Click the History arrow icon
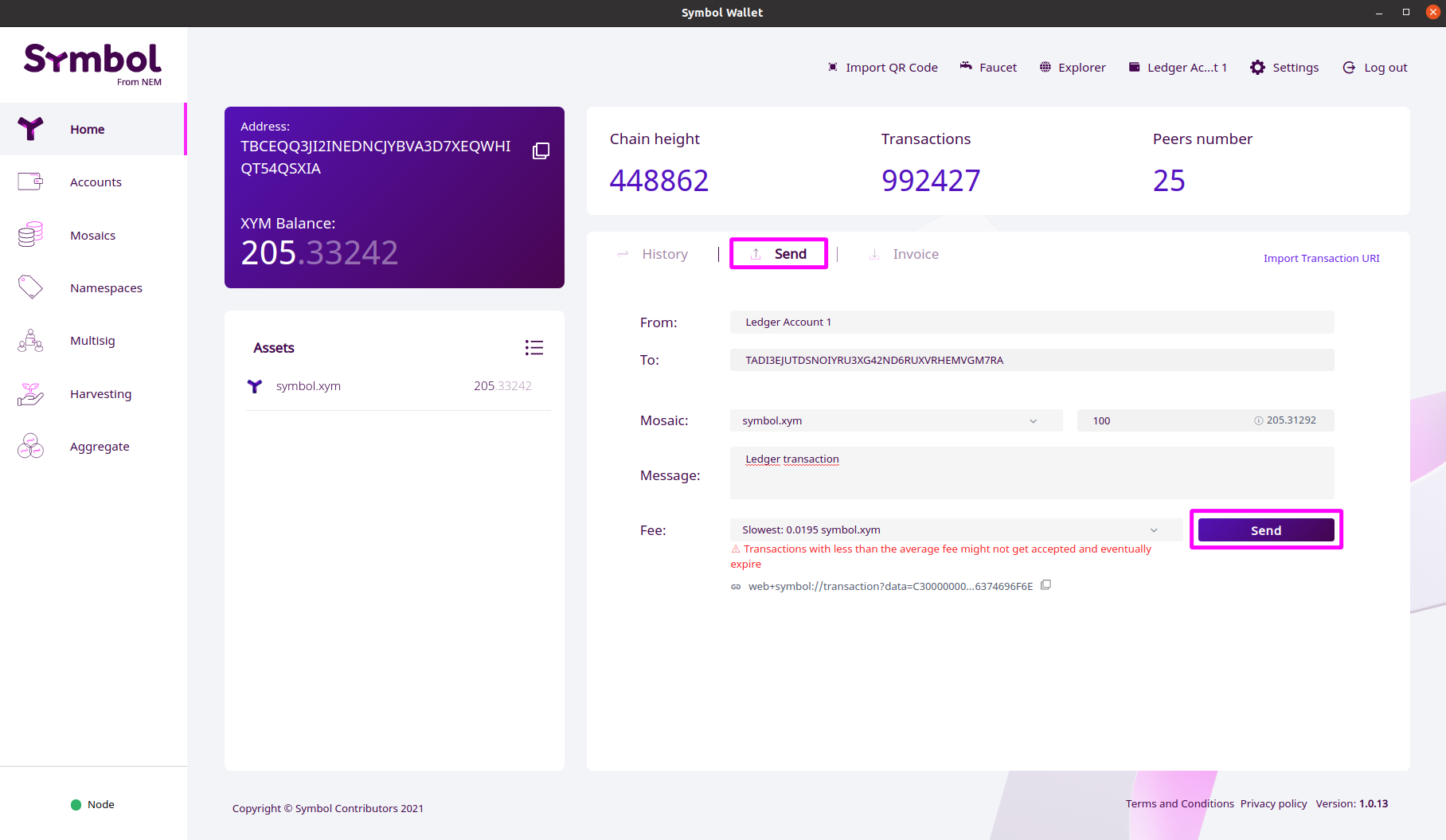This screenshot has width=1446, height=840. [623, 253]
